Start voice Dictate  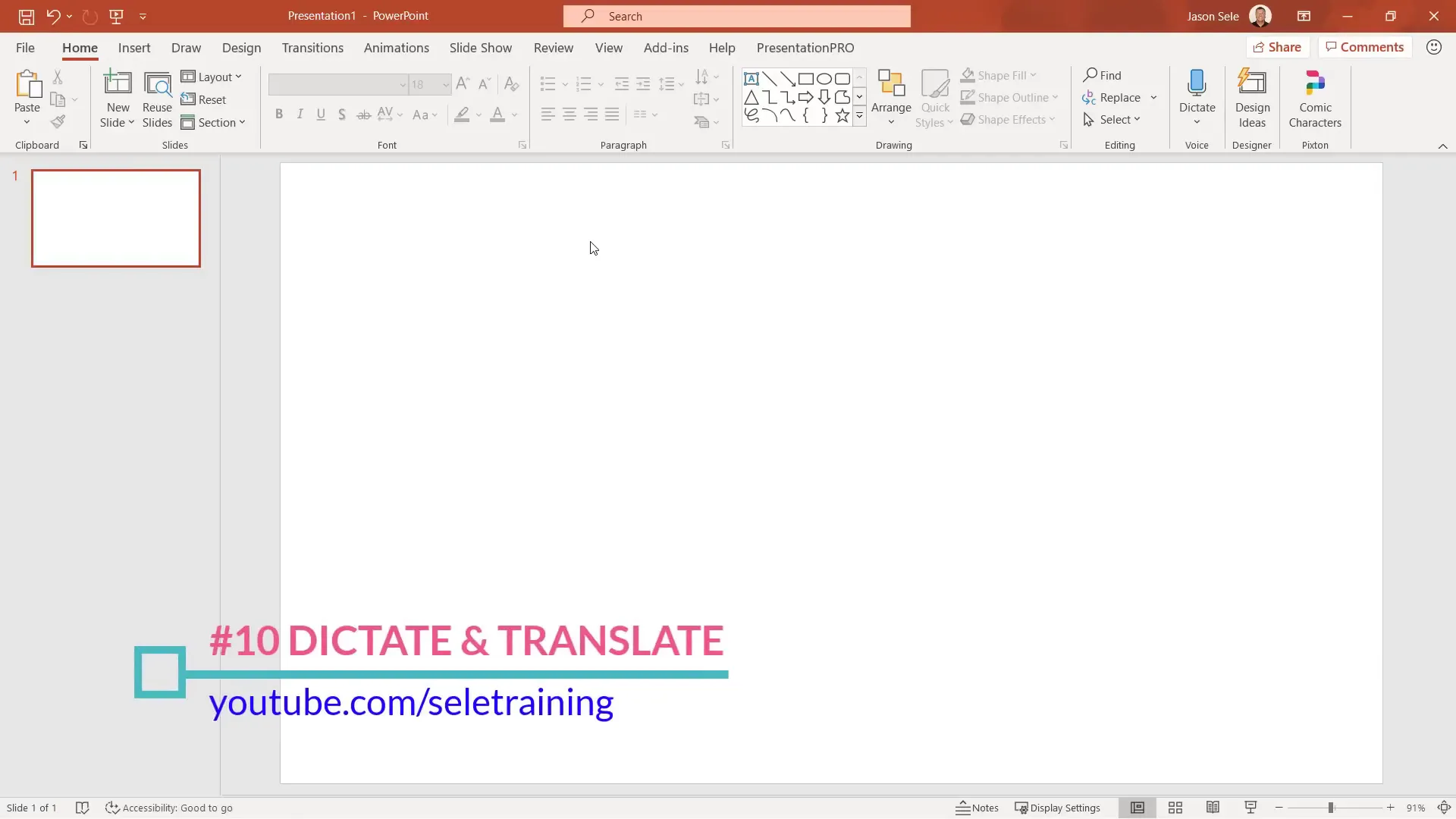[1197, 97]
